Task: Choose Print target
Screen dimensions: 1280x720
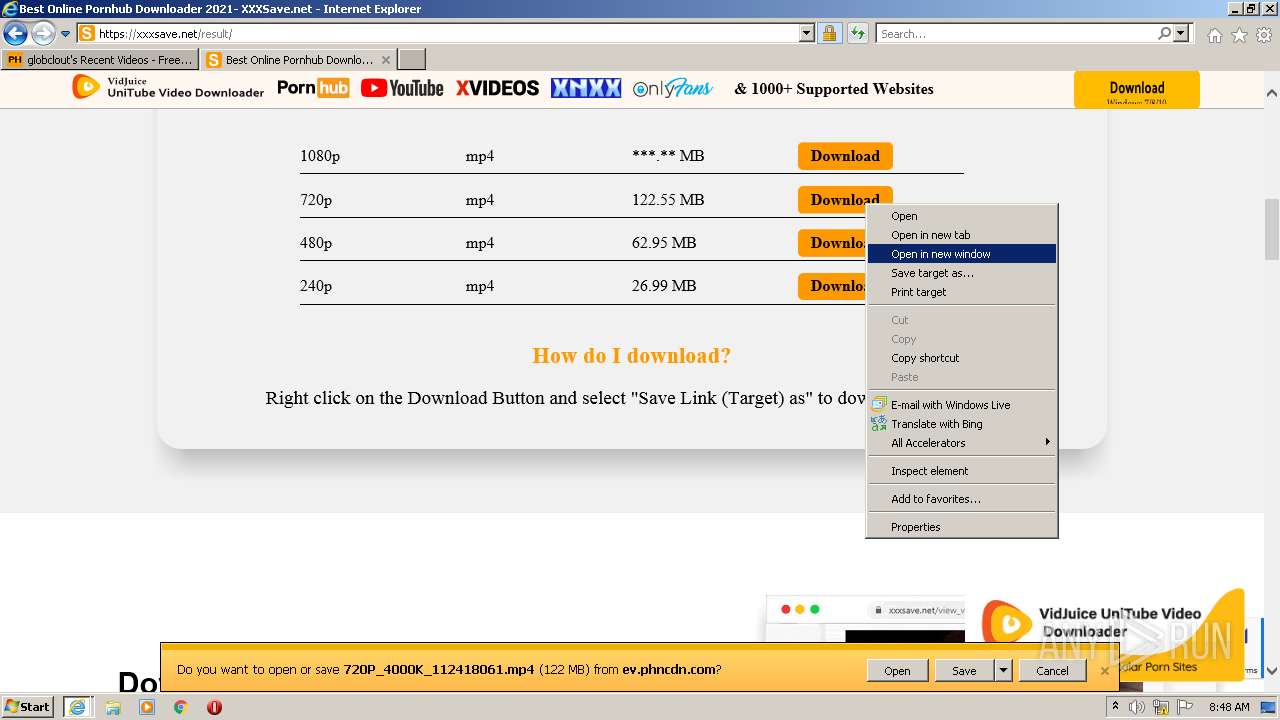Action: point(961,292)
